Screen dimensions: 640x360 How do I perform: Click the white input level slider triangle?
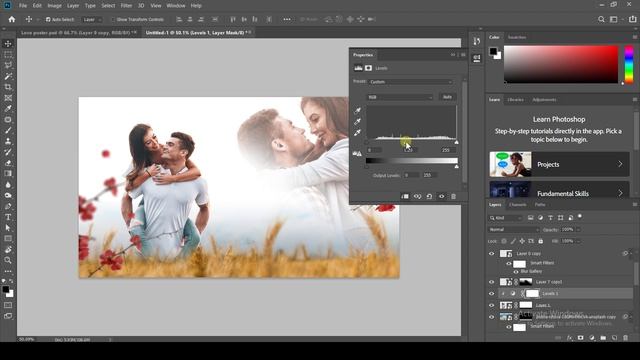click(x=456, y=142)
